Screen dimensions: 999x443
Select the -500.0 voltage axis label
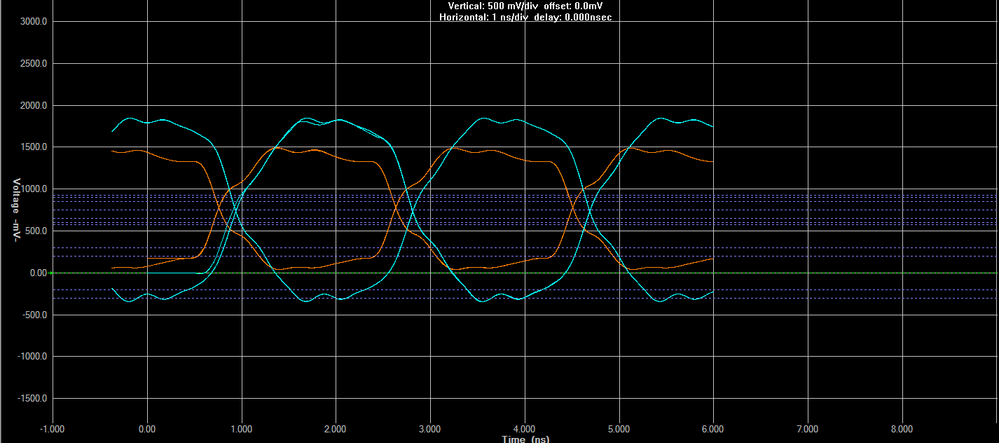tap(36, 315)
